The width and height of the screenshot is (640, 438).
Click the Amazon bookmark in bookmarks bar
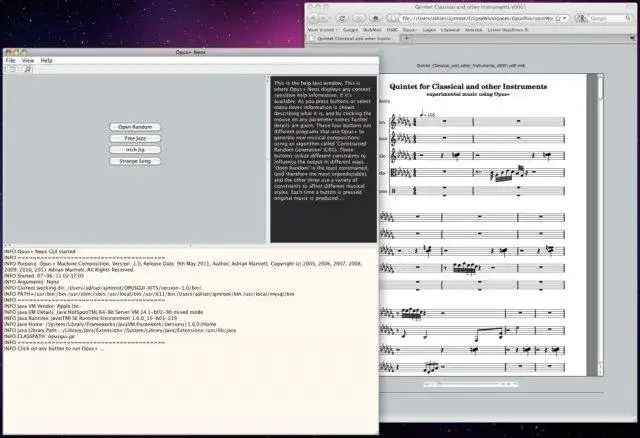click(x=473, y=30)
